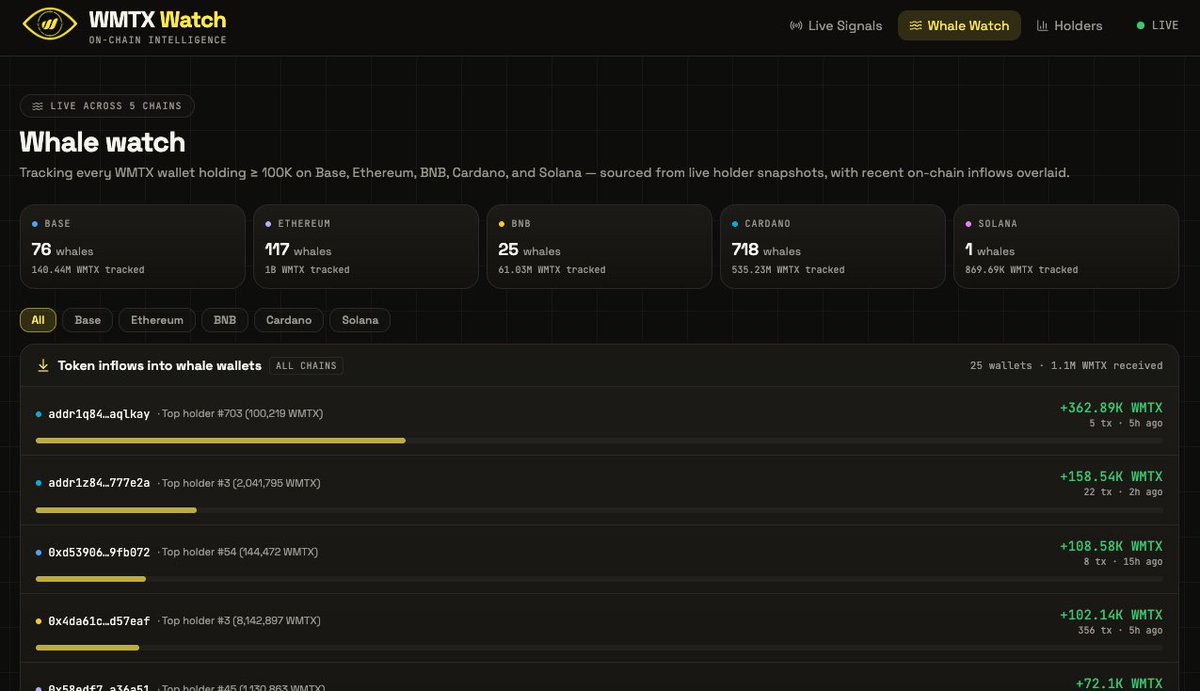This screenshot has height=691, width=1200.
Task: Click the token inflows download arrow icon
Action: [x=43, y=366]
